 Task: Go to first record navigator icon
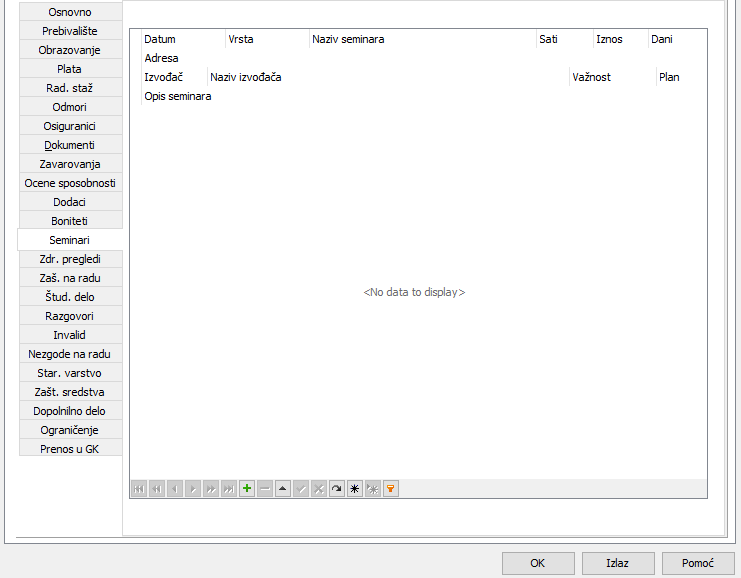pyautogui.click(x=139, y=489)
